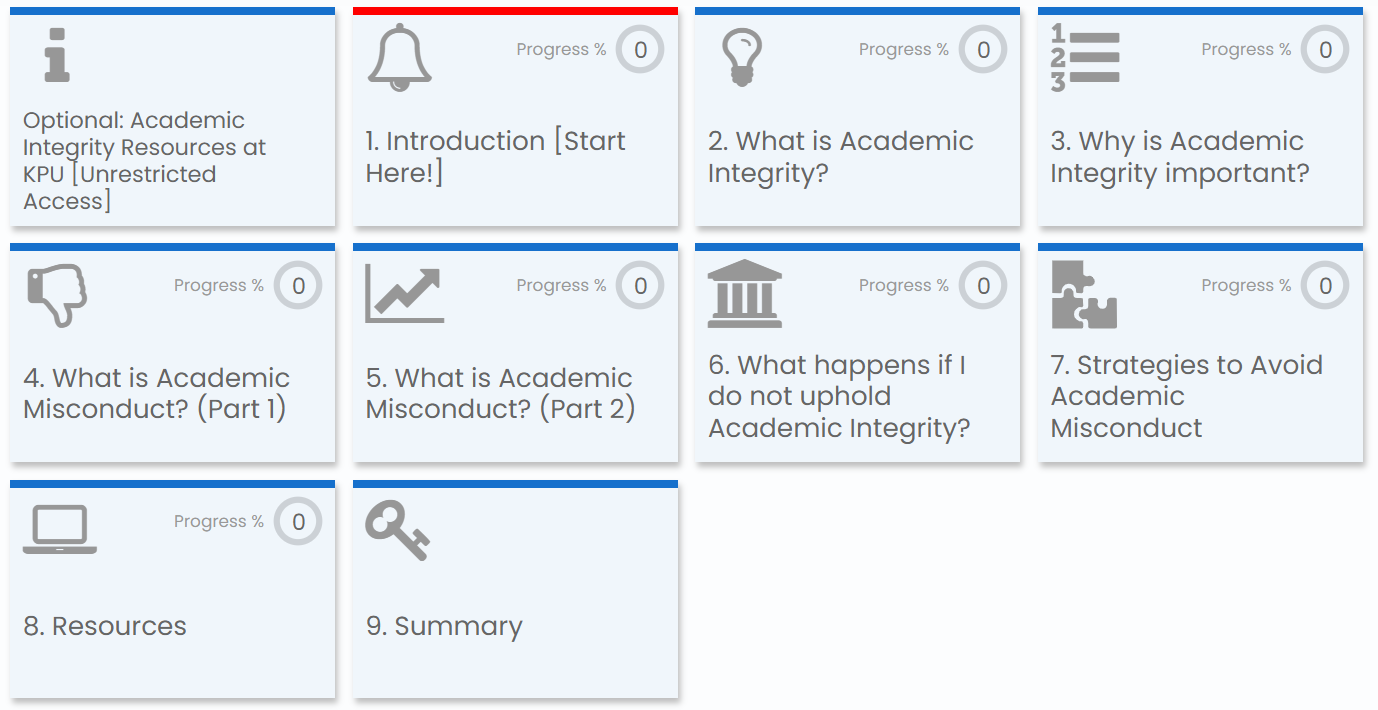Open 7. Strategies to Avoid Academic Misconduct
Viewport: 1378px width, 710px height.
pos(1186,396)
